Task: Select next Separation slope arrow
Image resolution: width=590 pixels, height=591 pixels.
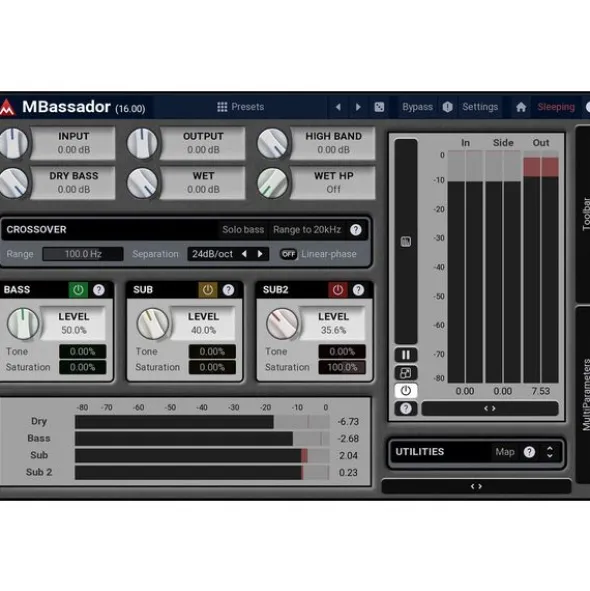Action: pyautogui.click(x=260, y=254)
